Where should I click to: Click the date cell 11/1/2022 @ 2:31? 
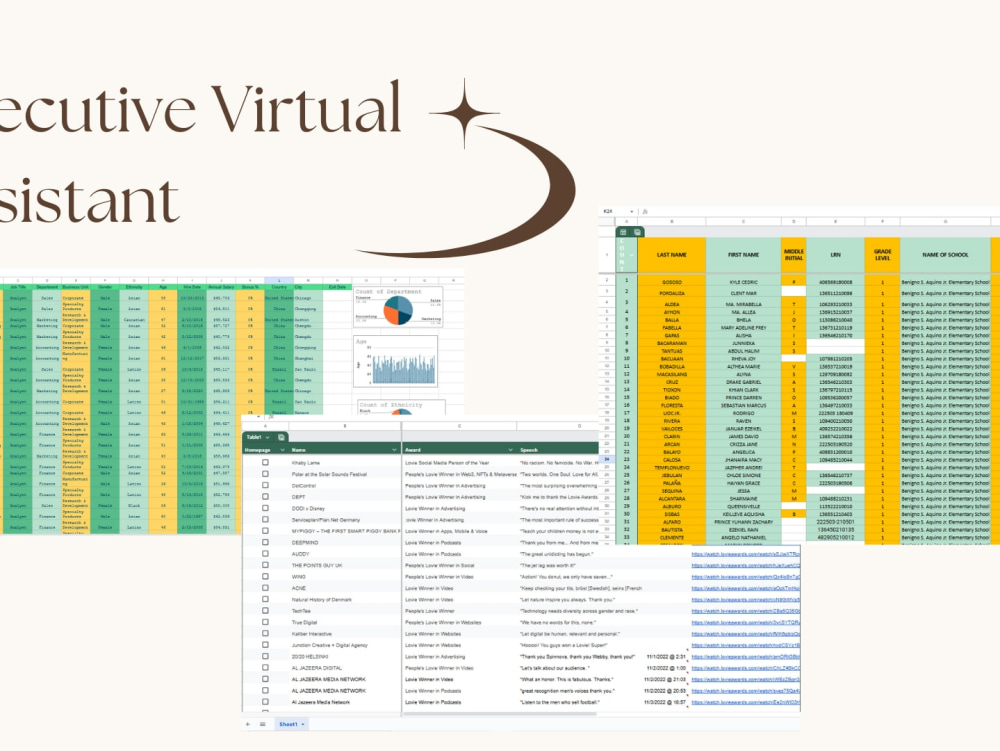[666, 657]
